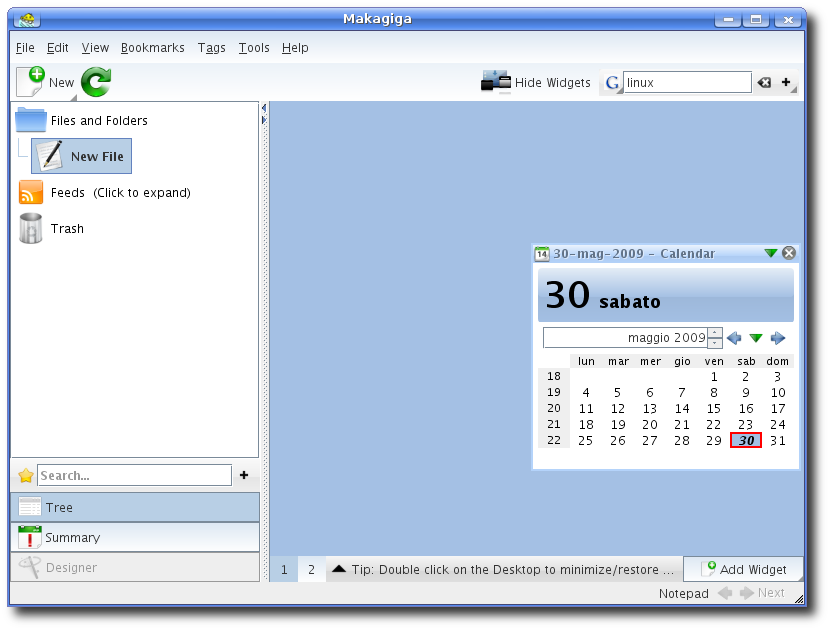Click the Add Widget button
Screen dimensions: 830x630
743,569
